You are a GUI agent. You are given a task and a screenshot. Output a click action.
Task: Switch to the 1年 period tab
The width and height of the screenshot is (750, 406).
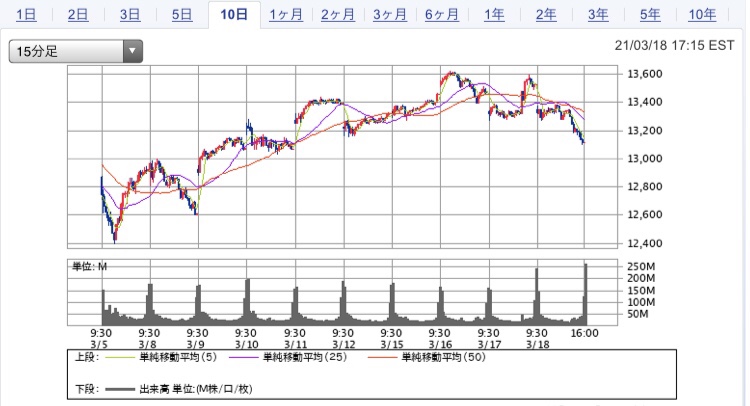[494, 15]
